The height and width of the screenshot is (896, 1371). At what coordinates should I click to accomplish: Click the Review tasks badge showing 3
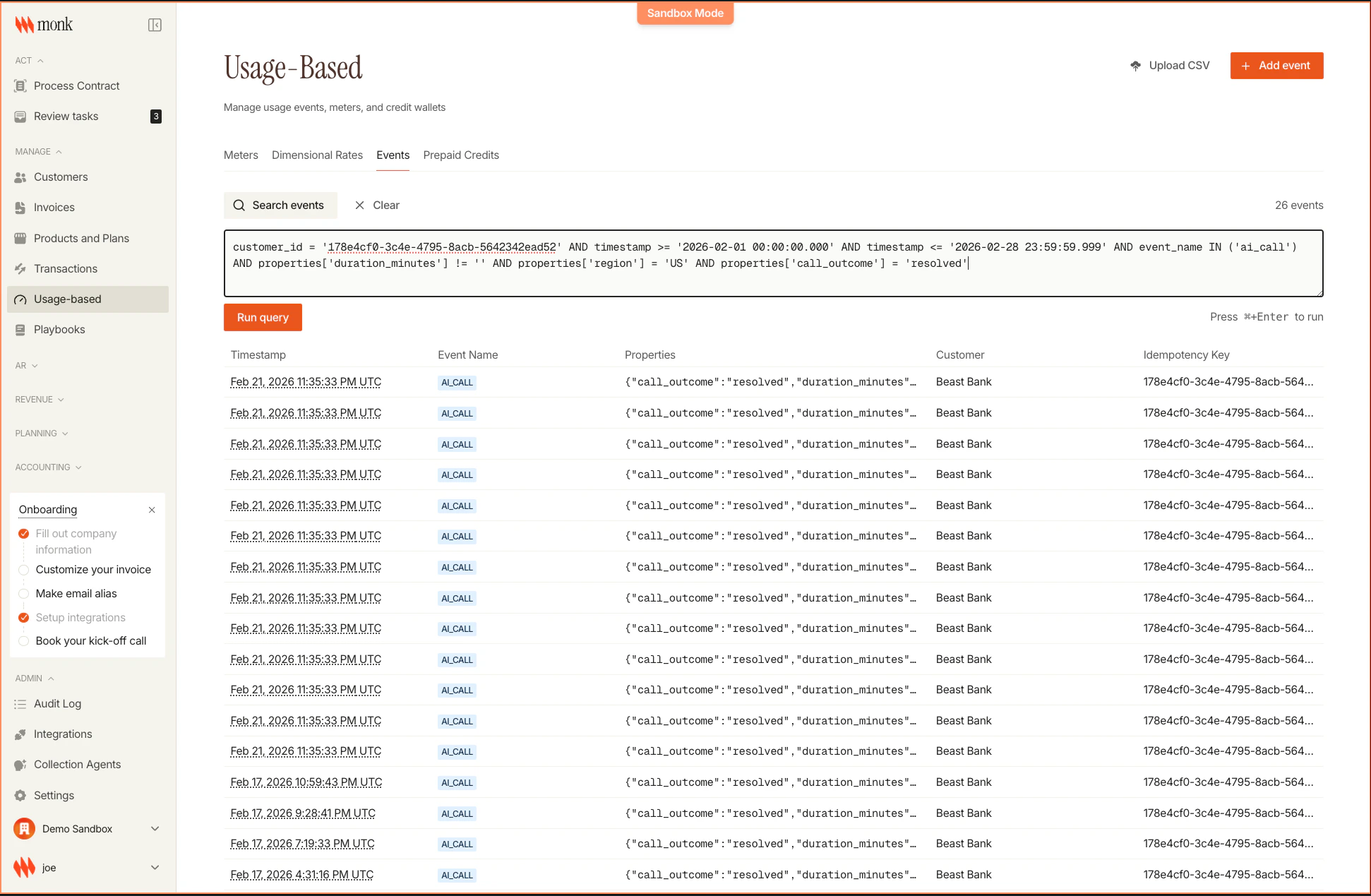(156, 116)
